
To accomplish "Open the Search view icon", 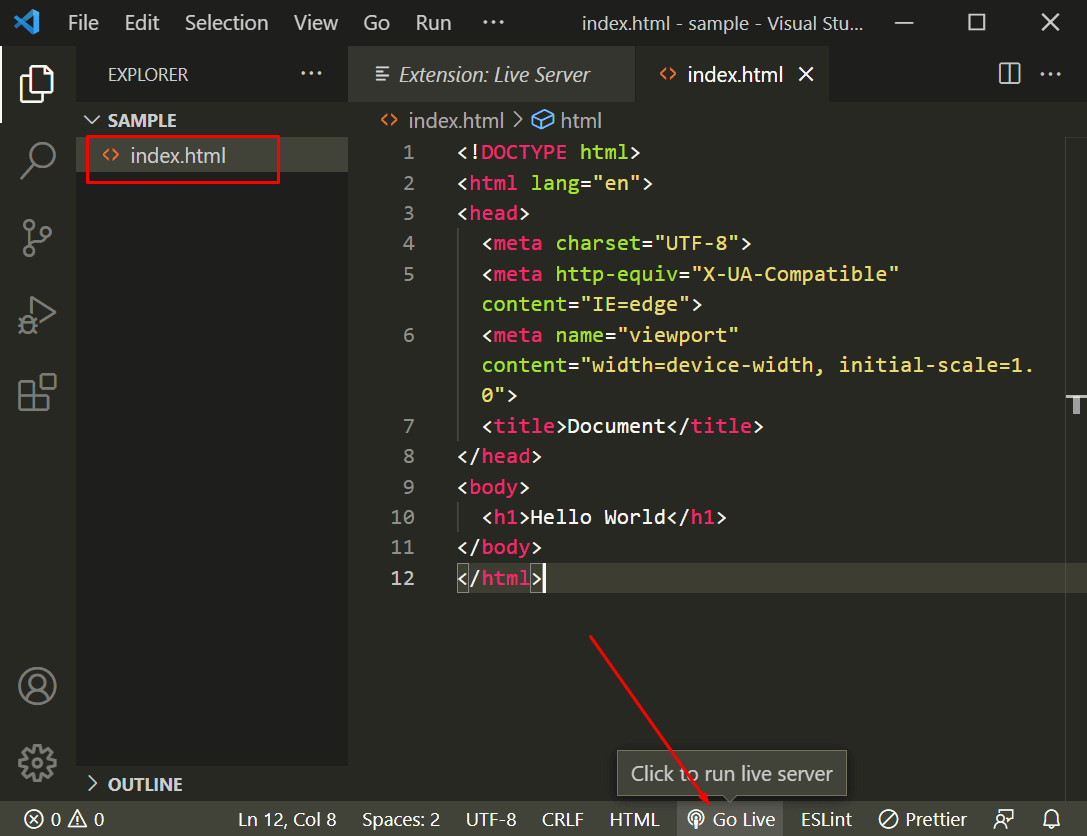I will [x=37, y=161].
